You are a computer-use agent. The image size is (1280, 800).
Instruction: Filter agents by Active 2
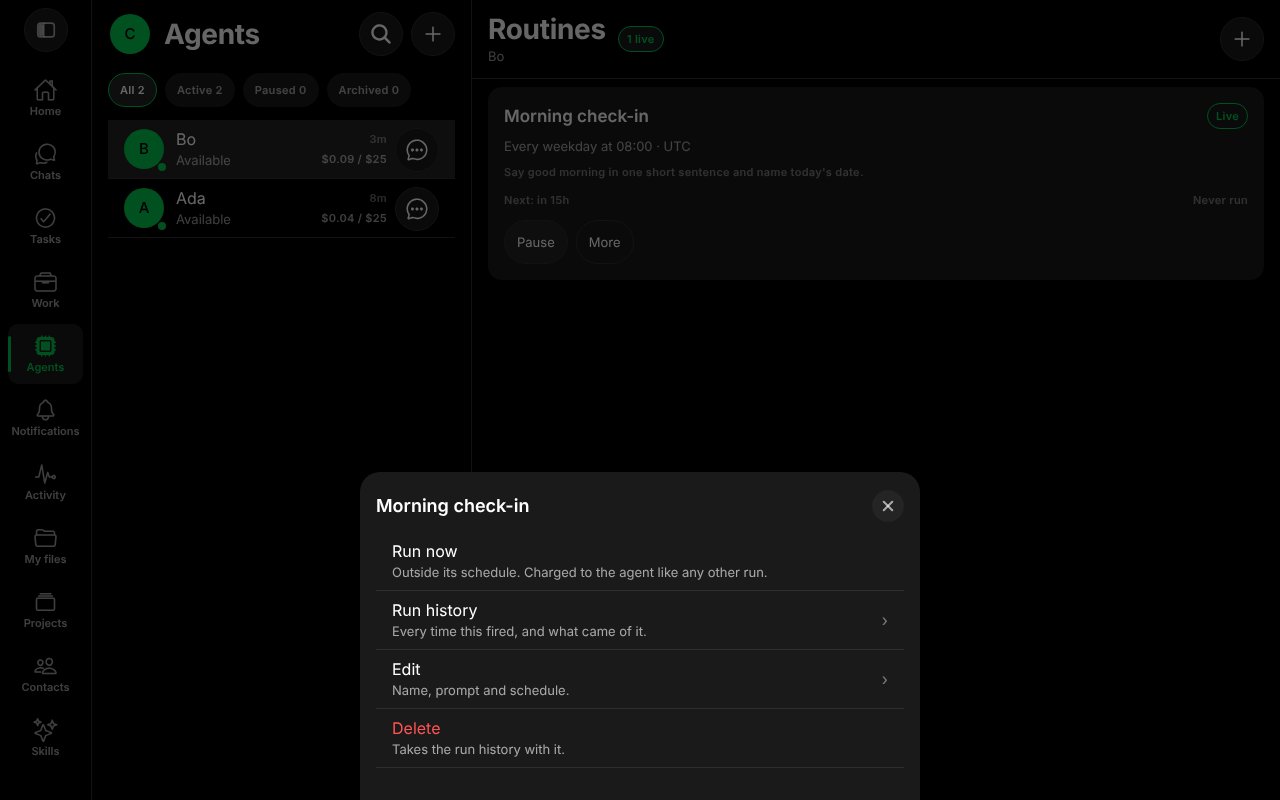[200, 90]
